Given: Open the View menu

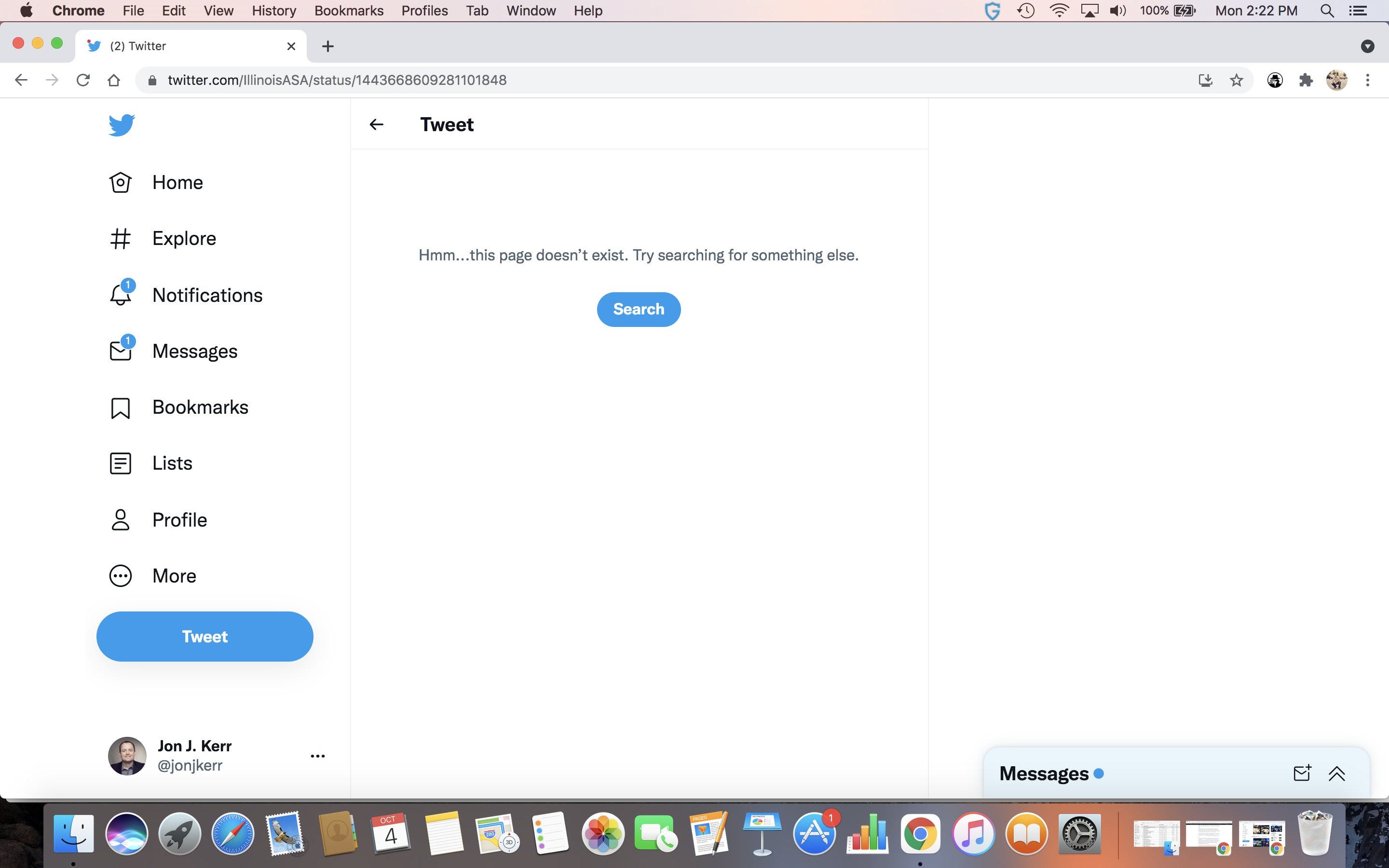Looking at the screenshot, I should (218, 10).
